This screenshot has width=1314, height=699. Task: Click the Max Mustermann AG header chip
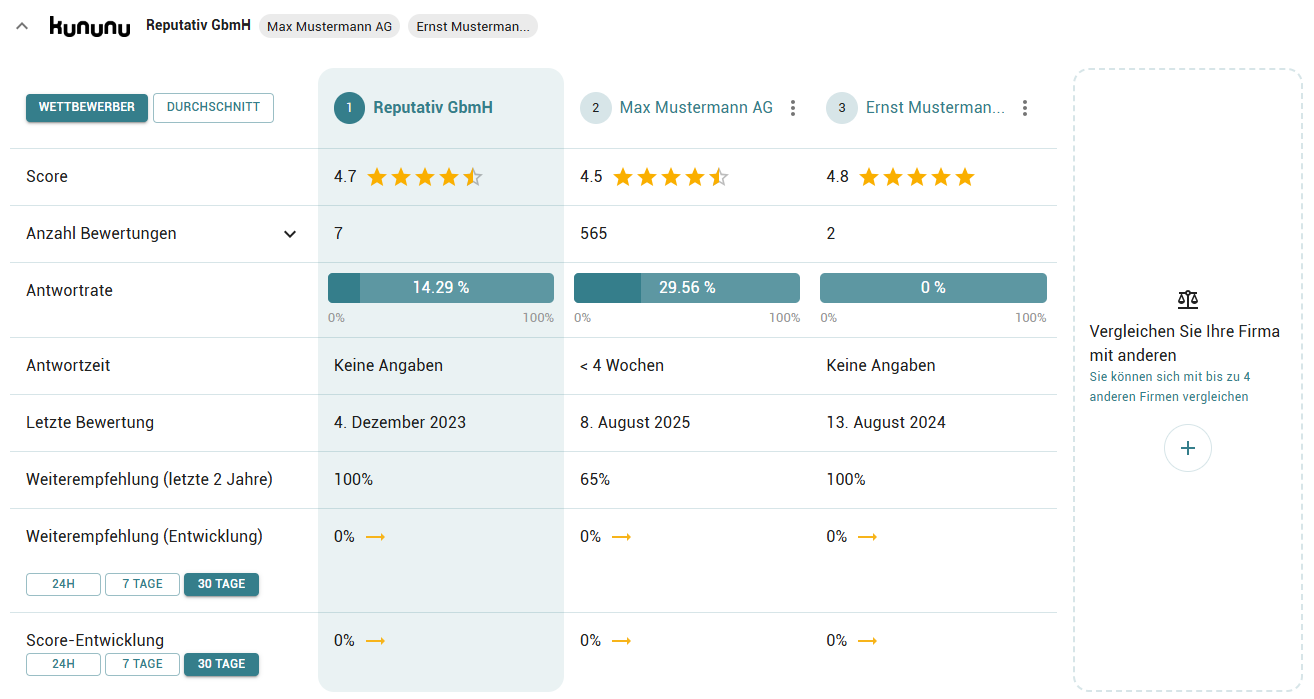(329, 26)
